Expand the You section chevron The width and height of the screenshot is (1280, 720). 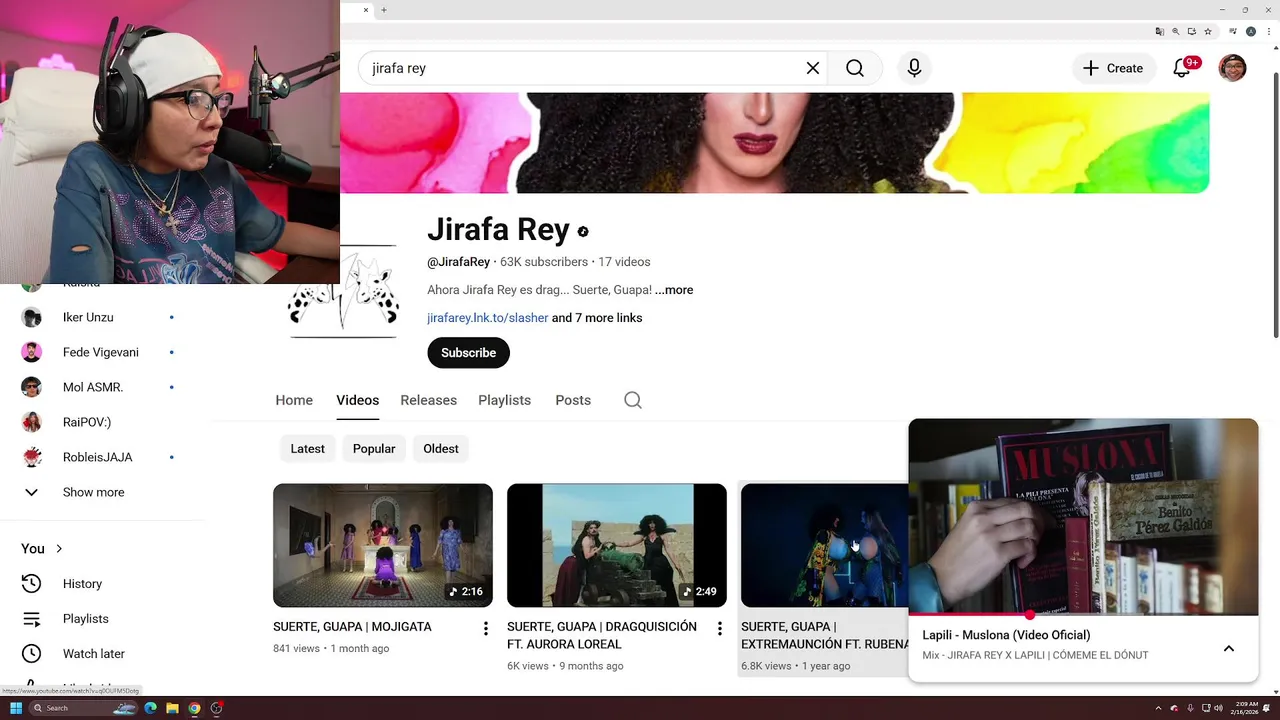[59, 548]
